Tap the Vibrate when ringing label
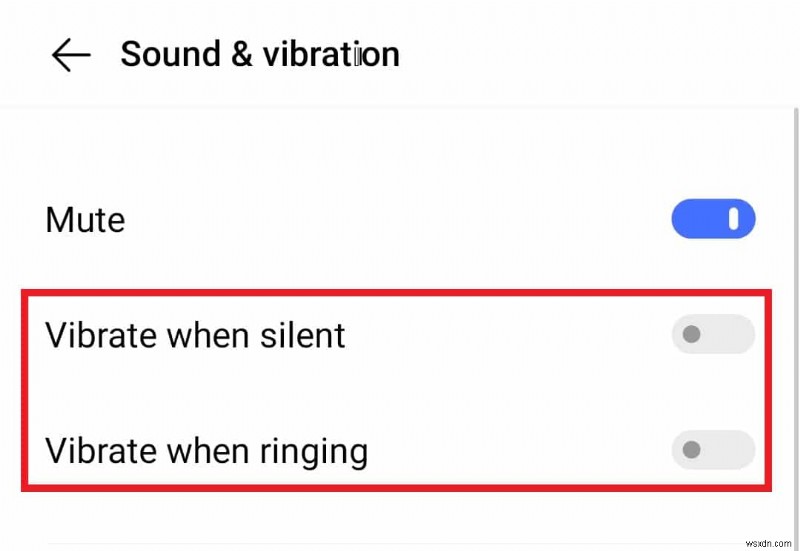This screenshot has height=551, width=800. click(207, 451)
